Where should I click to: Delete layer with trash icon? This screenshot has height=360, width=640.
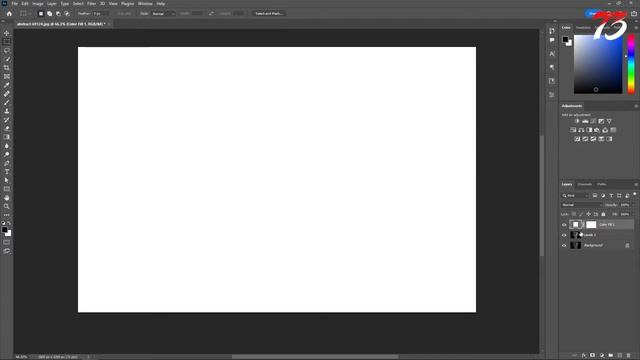click(629, 356)
